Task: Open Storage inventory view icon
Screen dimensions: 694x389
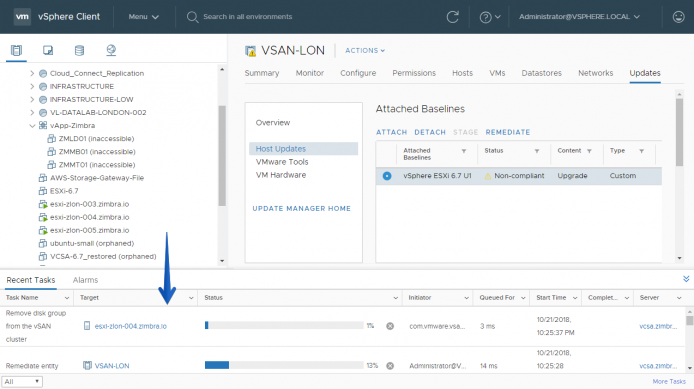Action: (x=79, y=50)
